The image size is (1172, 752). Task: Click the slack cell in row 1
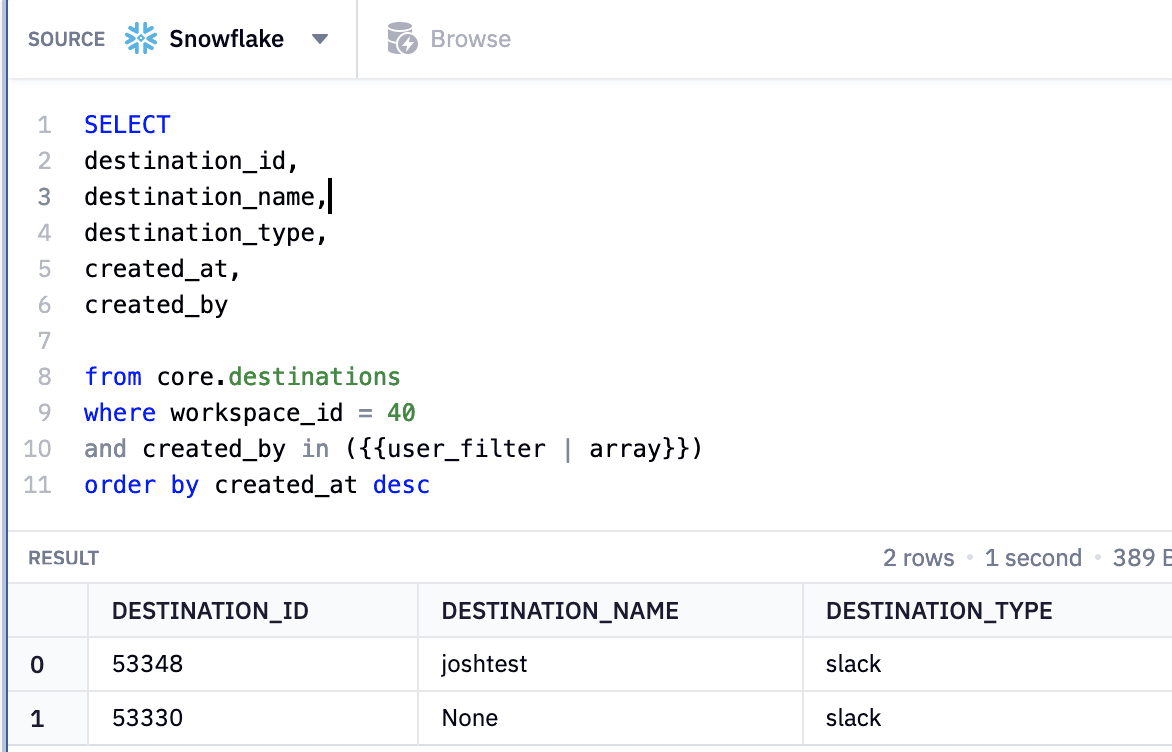(853, 718)
